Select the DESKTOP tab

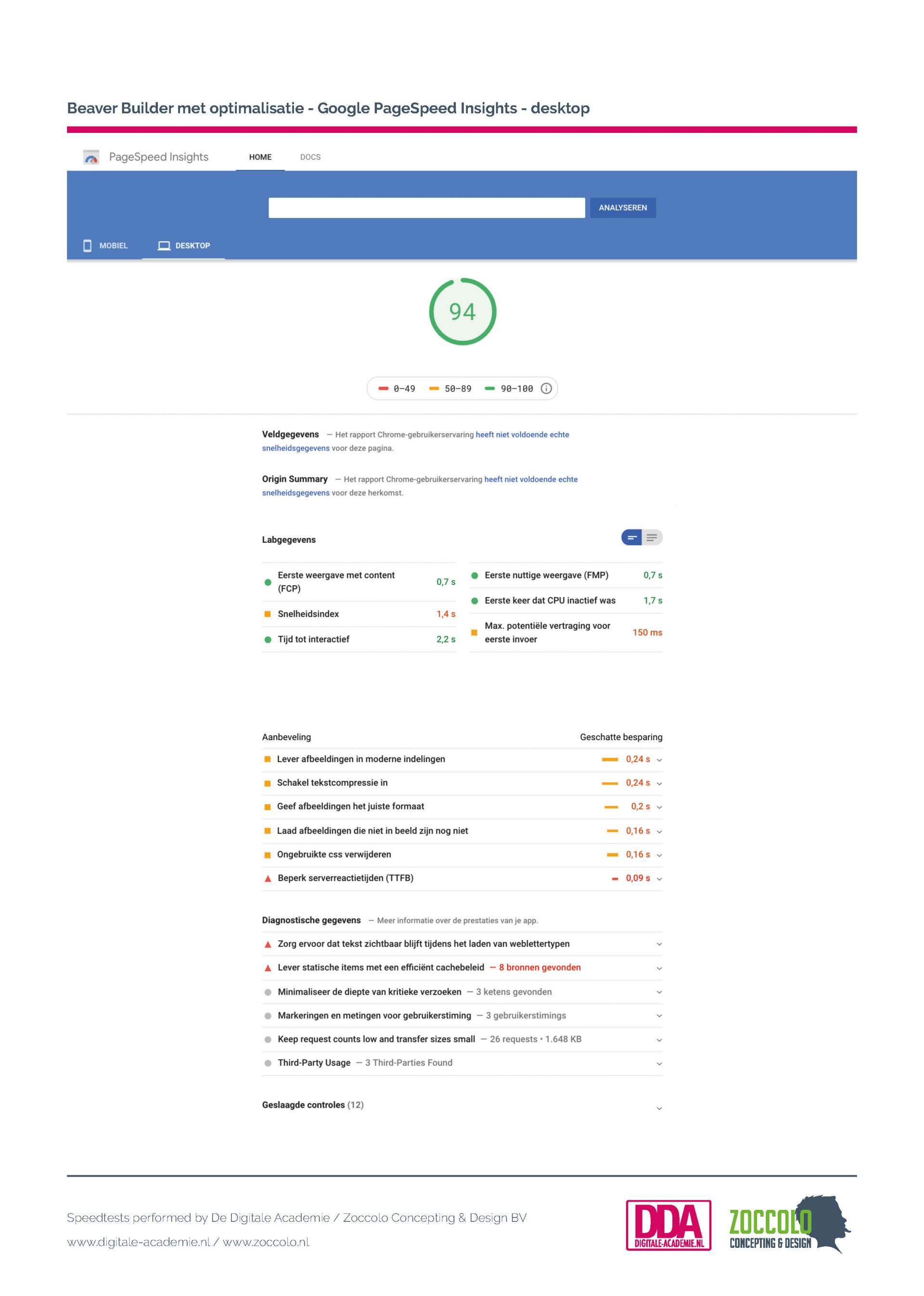(x=184, y=246)
